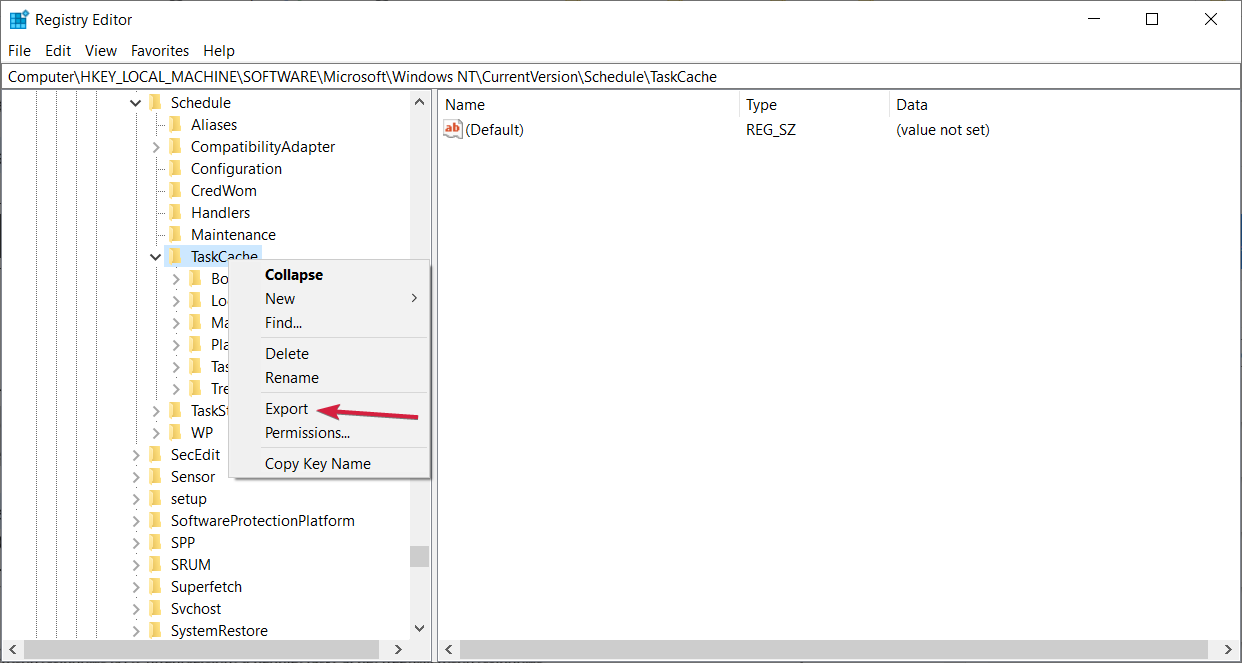Expand the Sensor key
The width and height of the screenshot is (1242, 663).
click(136, 477)
